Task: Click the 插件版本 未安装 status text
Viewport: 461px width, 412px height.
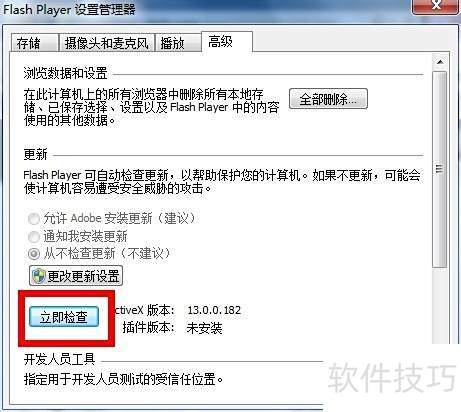Action: coord(204,328)
